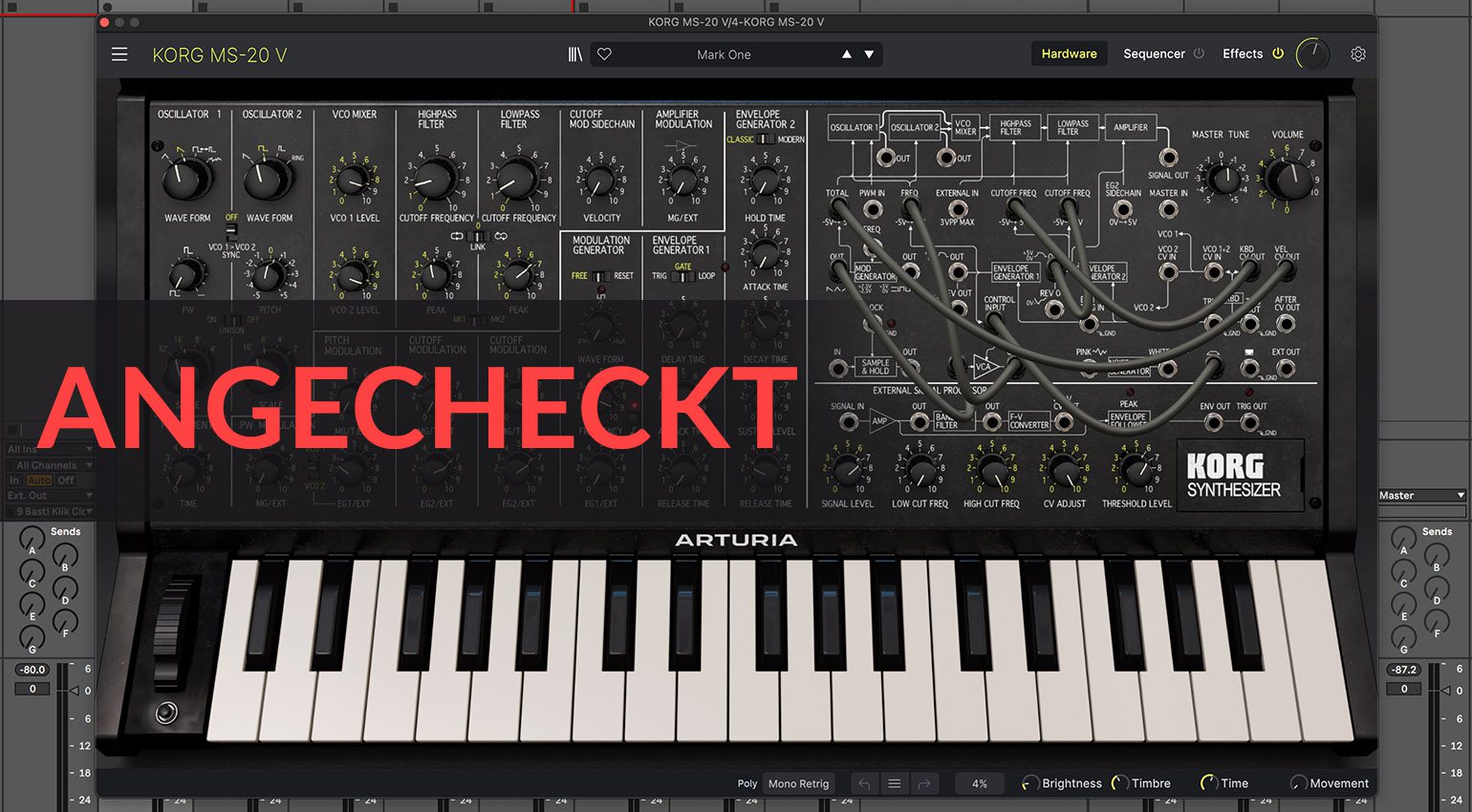Image resolution: width=1472 pixels, height=812 pixels.
Task: Click the Movement macro knob
Action: 1298,783
